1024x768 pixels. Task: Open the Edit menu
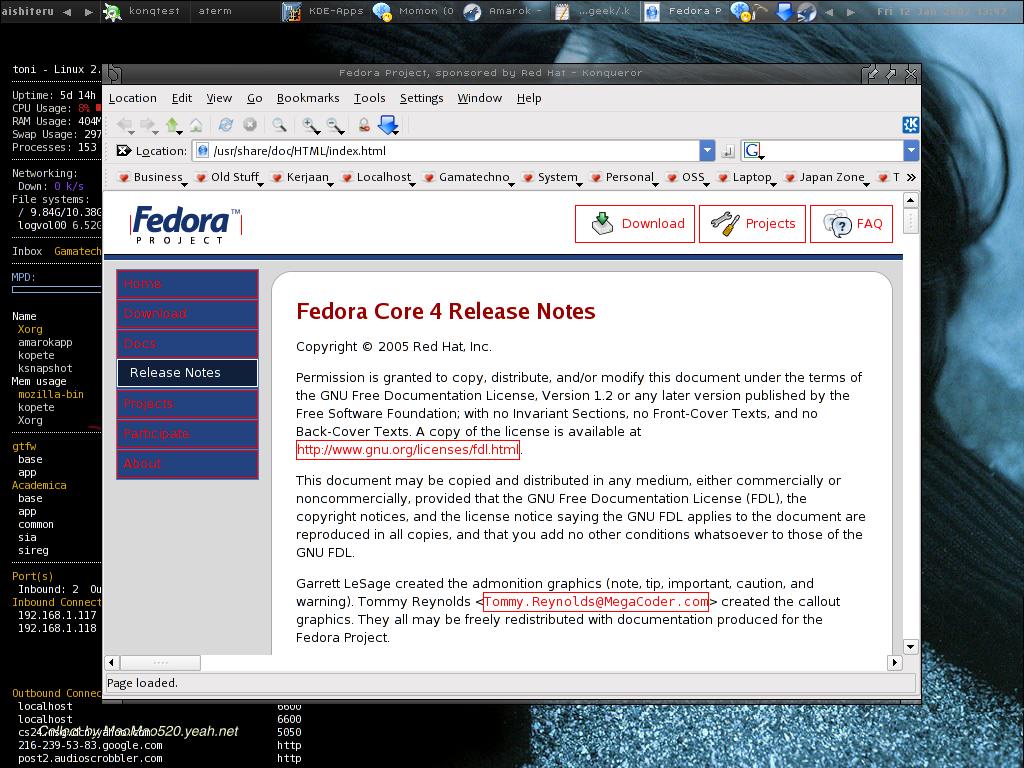[x=182, y=98]
